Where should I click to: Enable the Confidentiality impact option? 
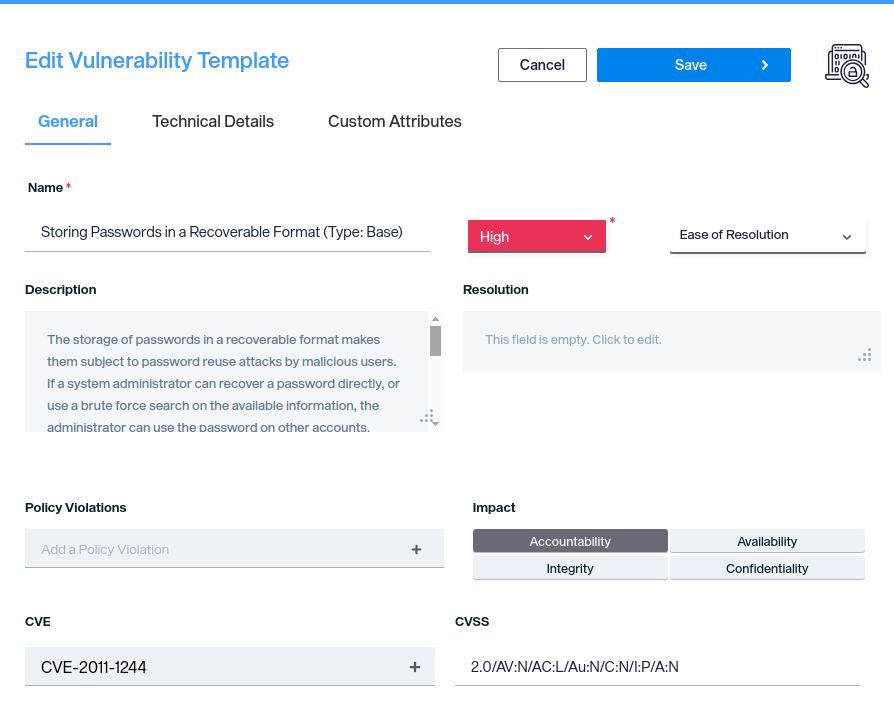tap(767, 568)
